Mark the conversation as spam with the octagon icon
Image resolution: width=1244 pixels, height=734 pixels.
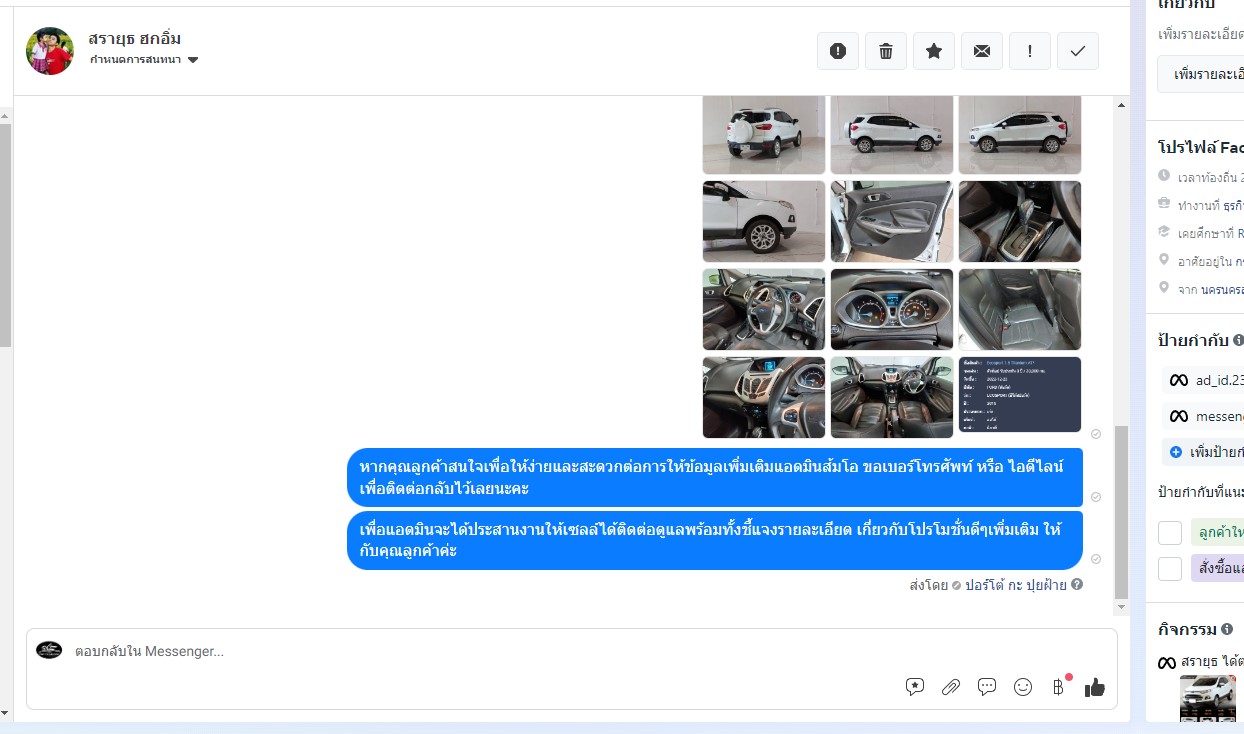coord(838,51)
